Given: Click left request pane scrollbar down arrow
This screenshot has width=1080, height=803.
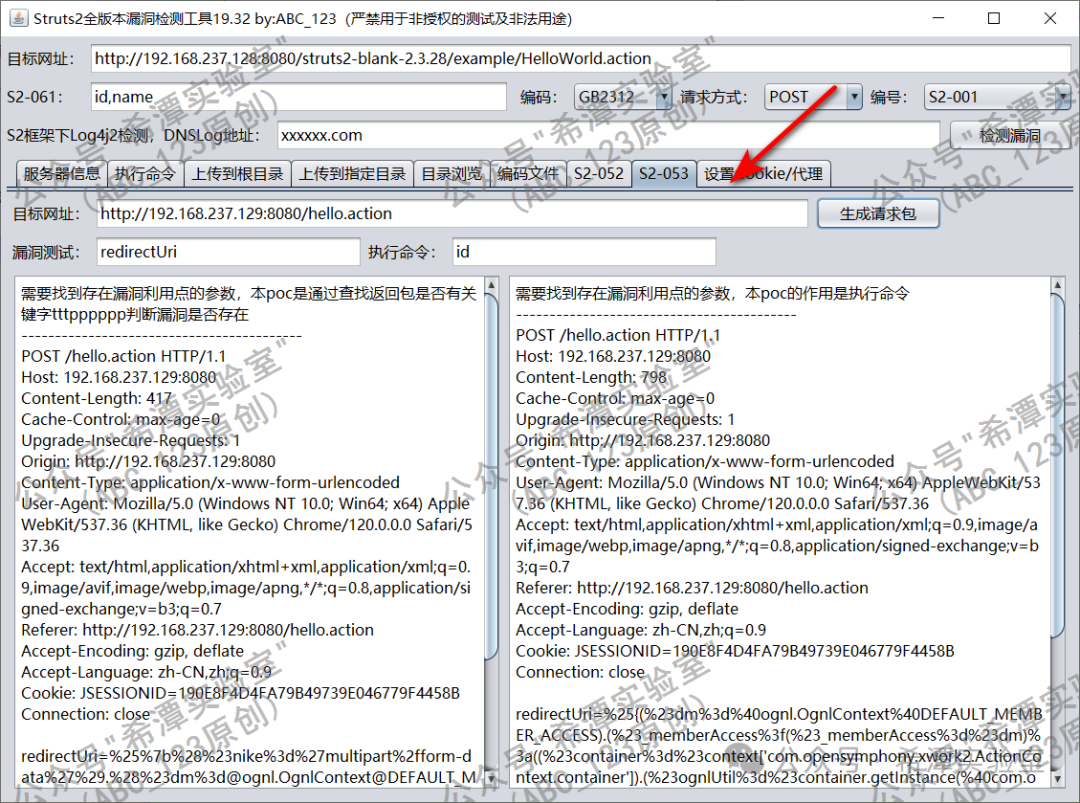Looking at the screenshot, I should tap(492, 778).
